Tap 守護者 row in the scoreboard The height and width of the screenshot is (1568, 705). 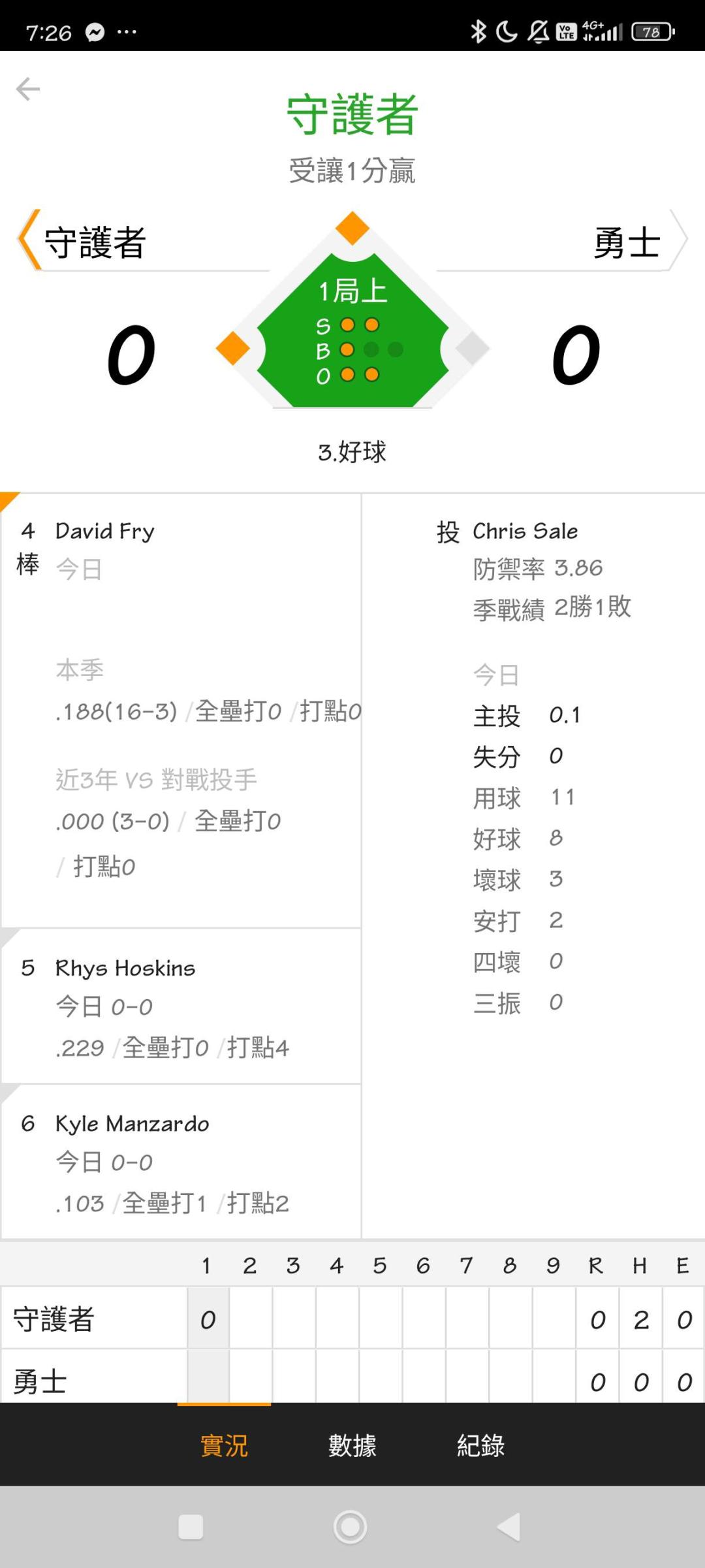[x=54, y=1319]
